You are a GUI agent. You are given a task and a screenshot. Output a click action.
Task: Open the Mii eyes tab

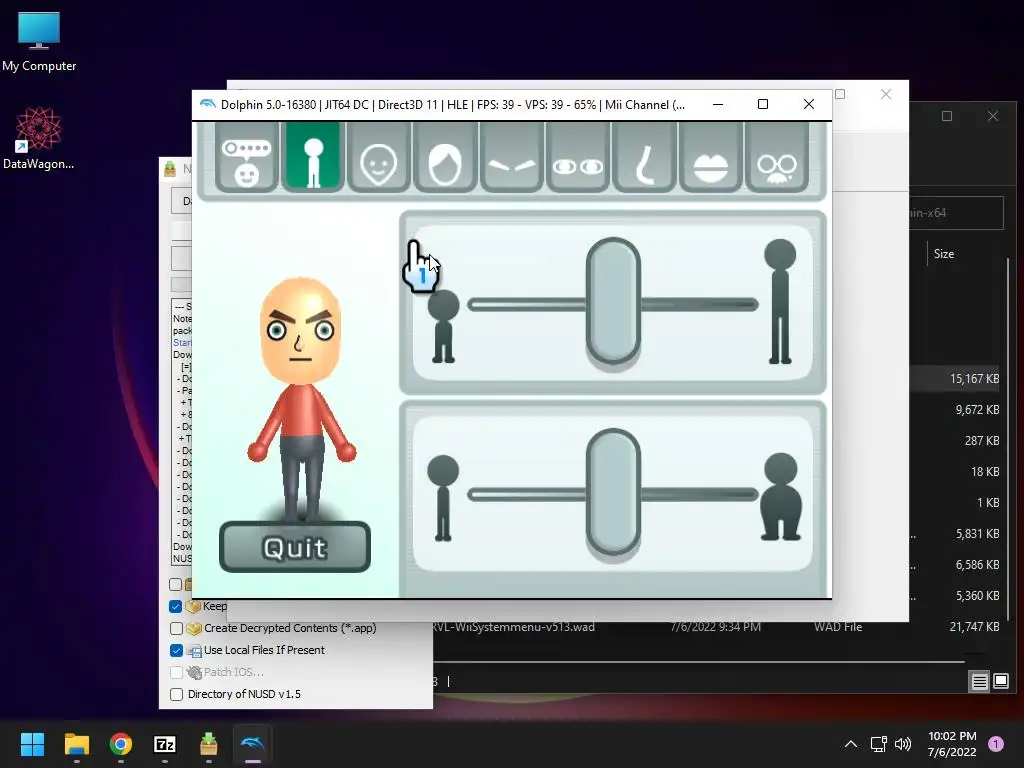(578, 157)
